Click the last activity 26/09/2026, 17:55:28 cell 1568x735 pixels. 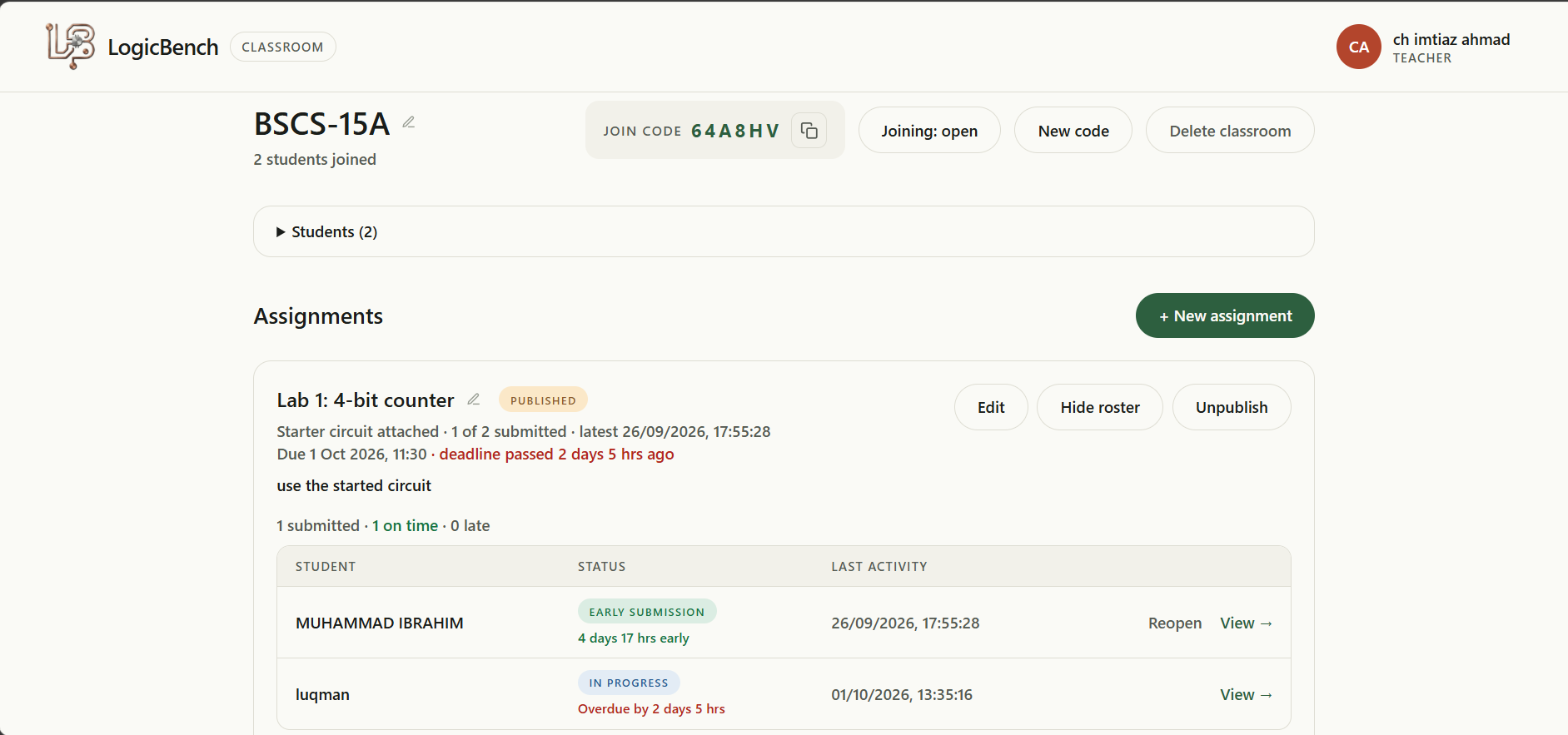905,623
